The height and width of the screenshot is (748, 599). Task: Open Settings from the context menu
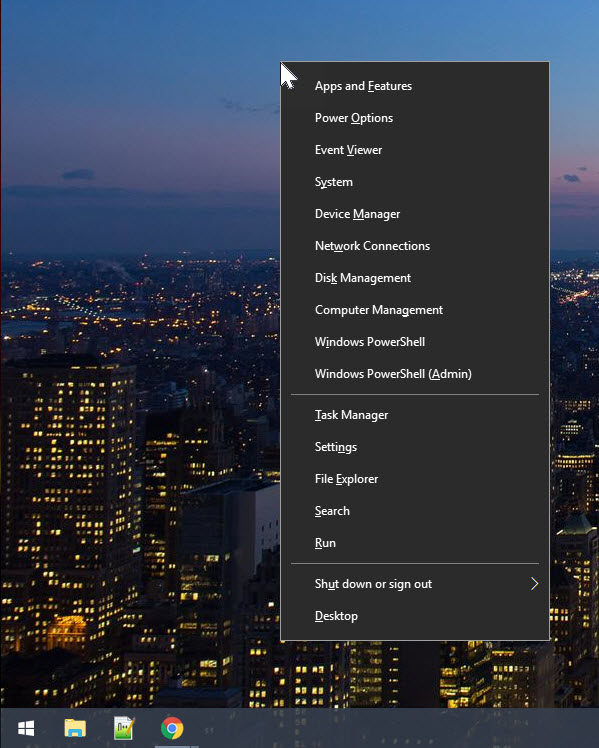pos(415,447)
